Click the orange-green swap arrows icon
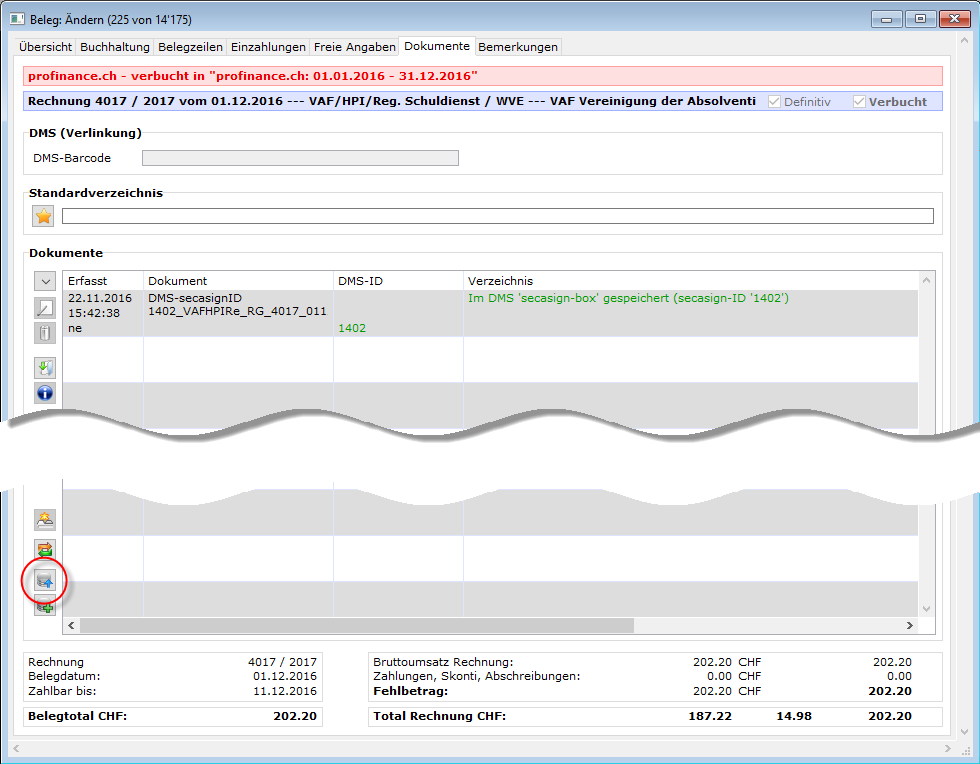 44,549
